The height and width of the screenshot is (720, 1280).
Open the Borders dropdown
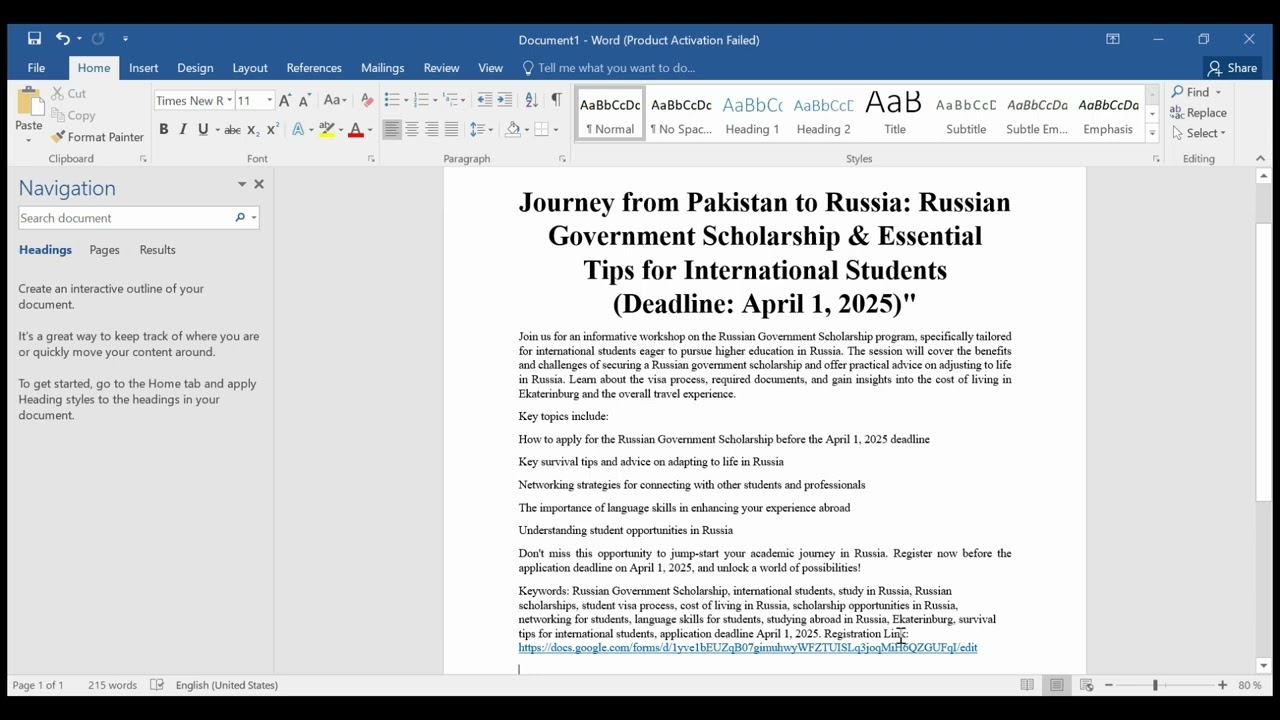click(556, 130)
